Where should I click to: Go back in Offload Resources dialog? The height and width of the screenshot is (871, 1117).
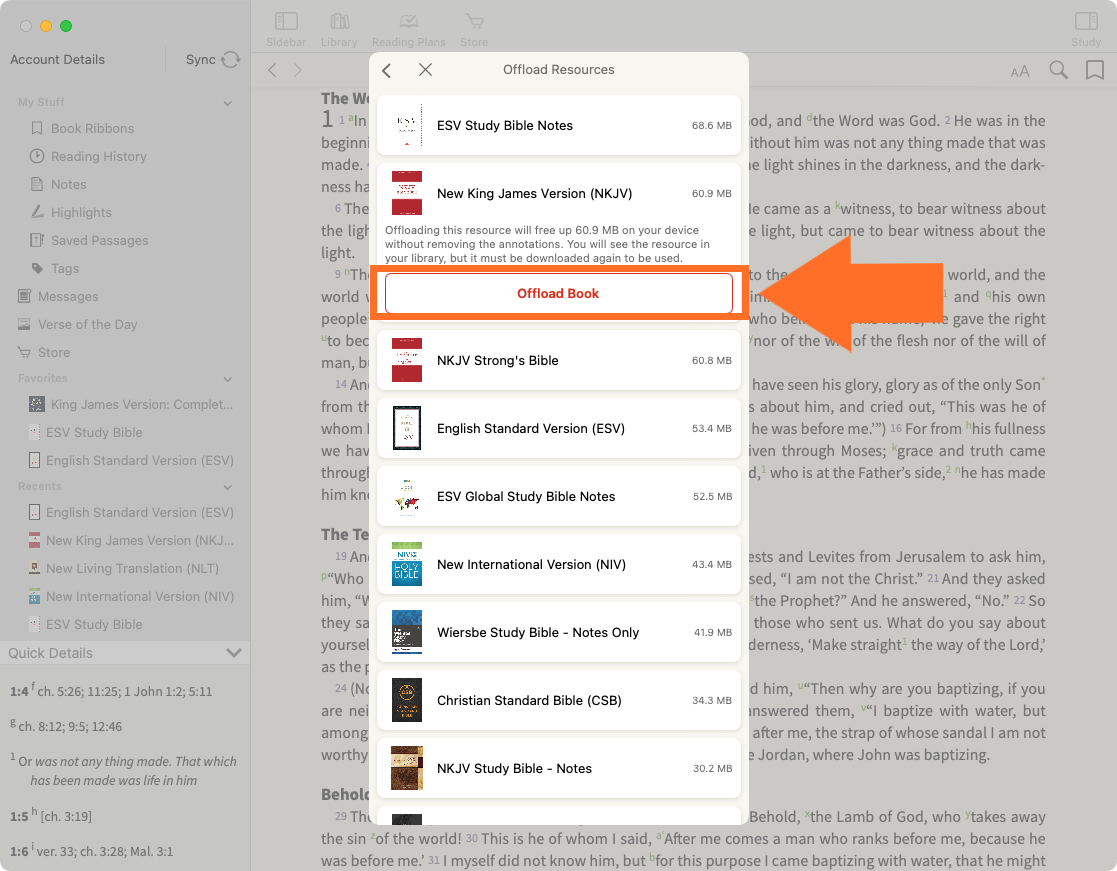[x=387, y=70]
